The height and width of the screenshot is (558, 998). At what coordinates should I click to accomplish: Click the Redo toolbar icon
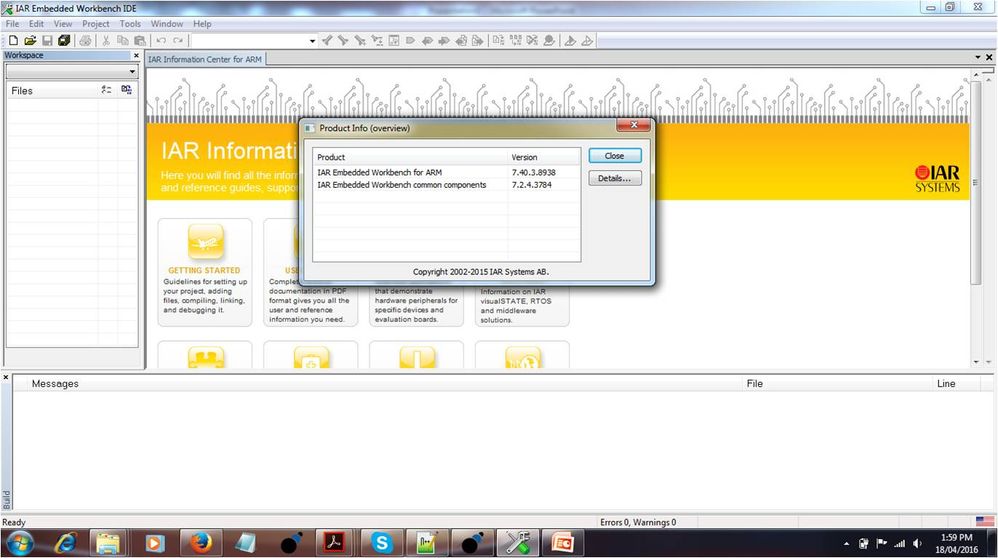coord(178,41)
